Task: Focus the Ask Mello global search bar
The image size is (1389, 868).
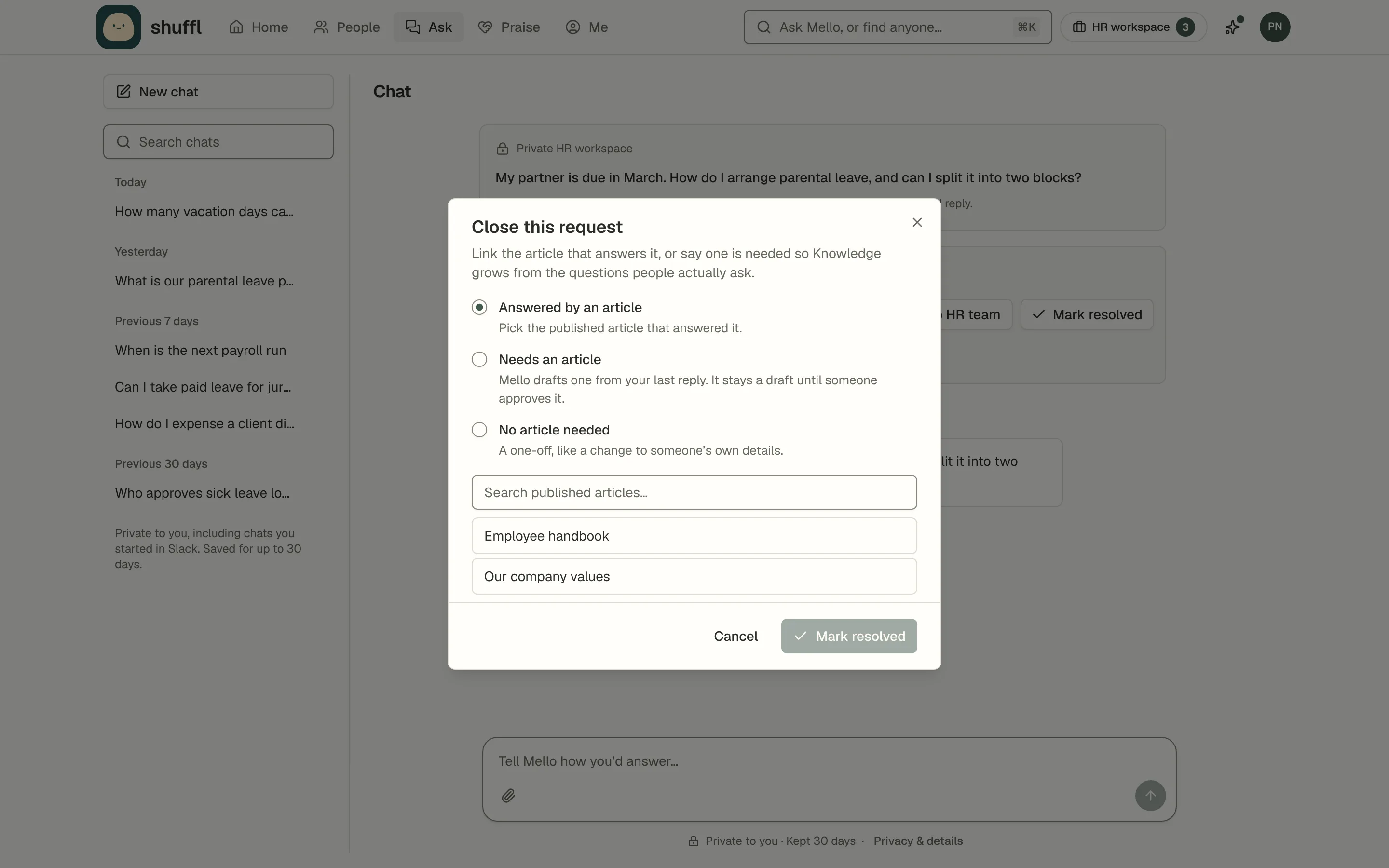Action: tap(897, 27)
